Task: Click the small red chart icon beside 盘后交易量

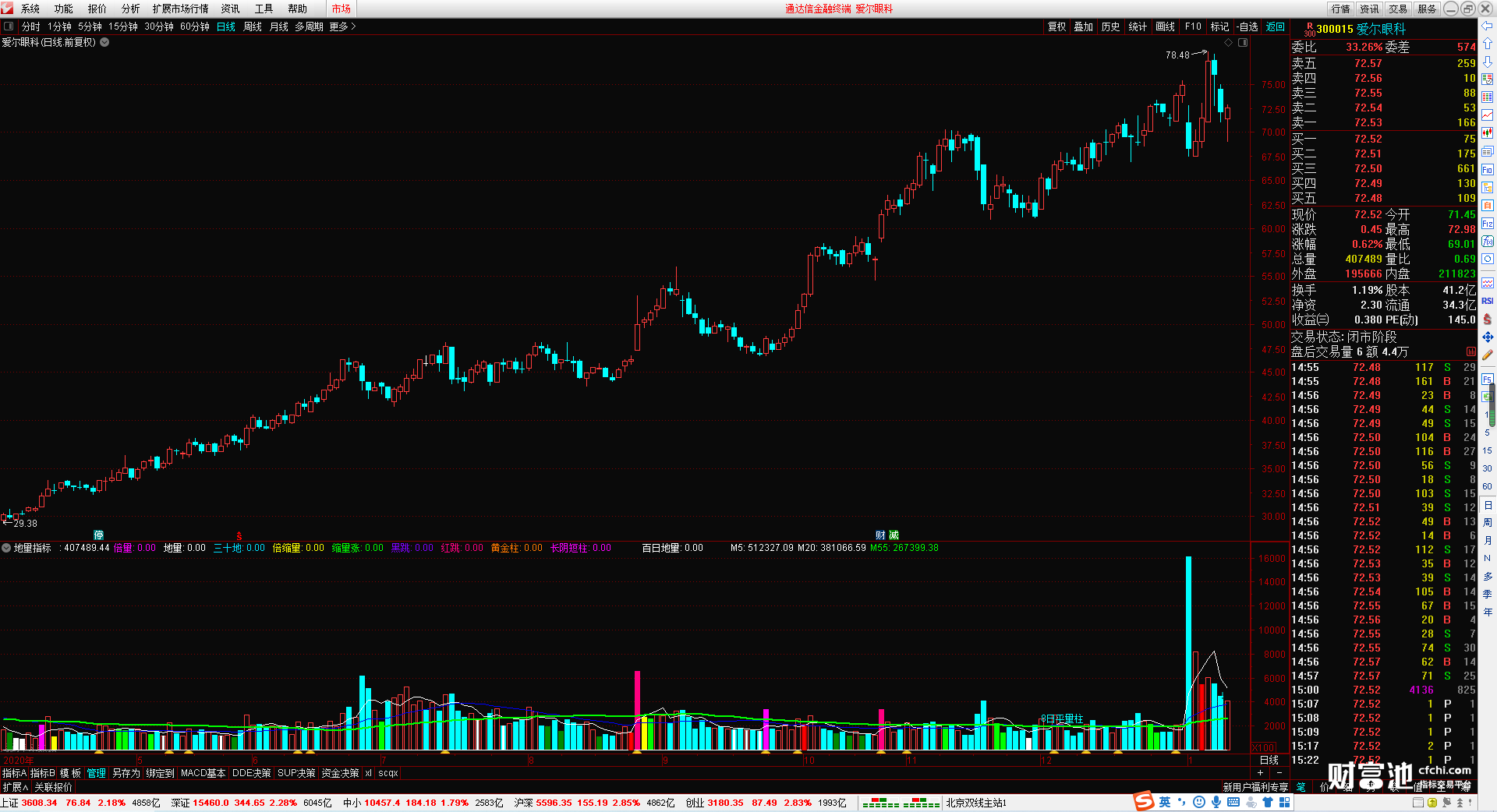Action: coord(1470,352)
